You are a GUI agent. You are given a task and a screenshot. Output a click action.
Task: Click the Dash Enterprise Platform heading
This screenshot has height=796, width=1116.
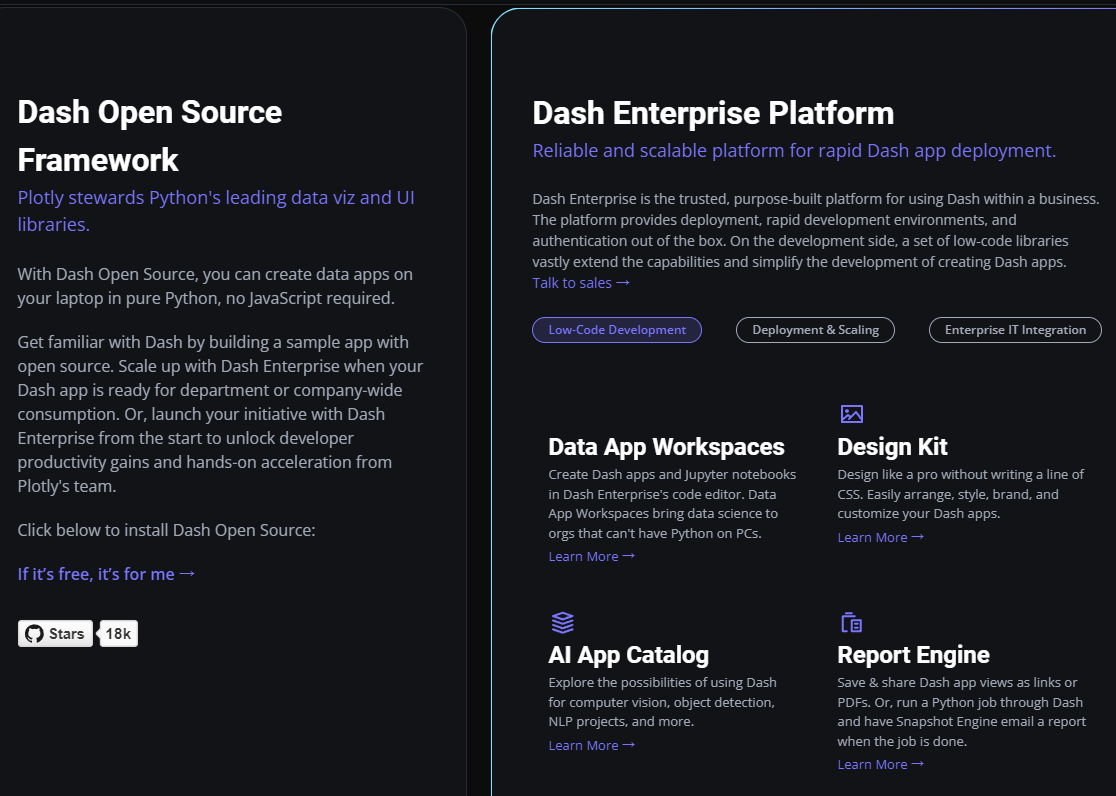[x=712, y=113]
